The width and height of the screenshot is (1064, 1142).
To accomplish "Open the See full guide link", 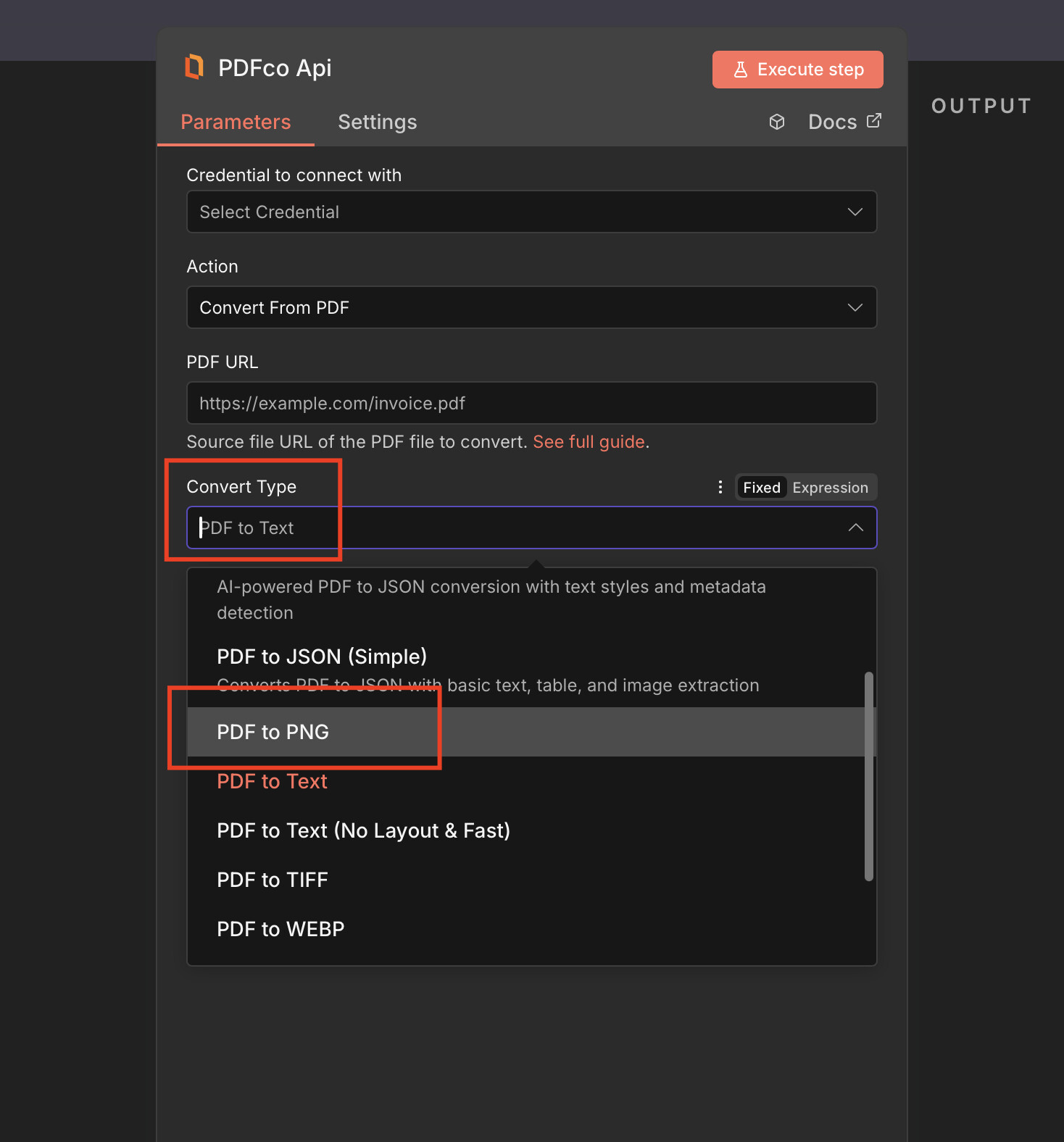I will click(589, 442).
